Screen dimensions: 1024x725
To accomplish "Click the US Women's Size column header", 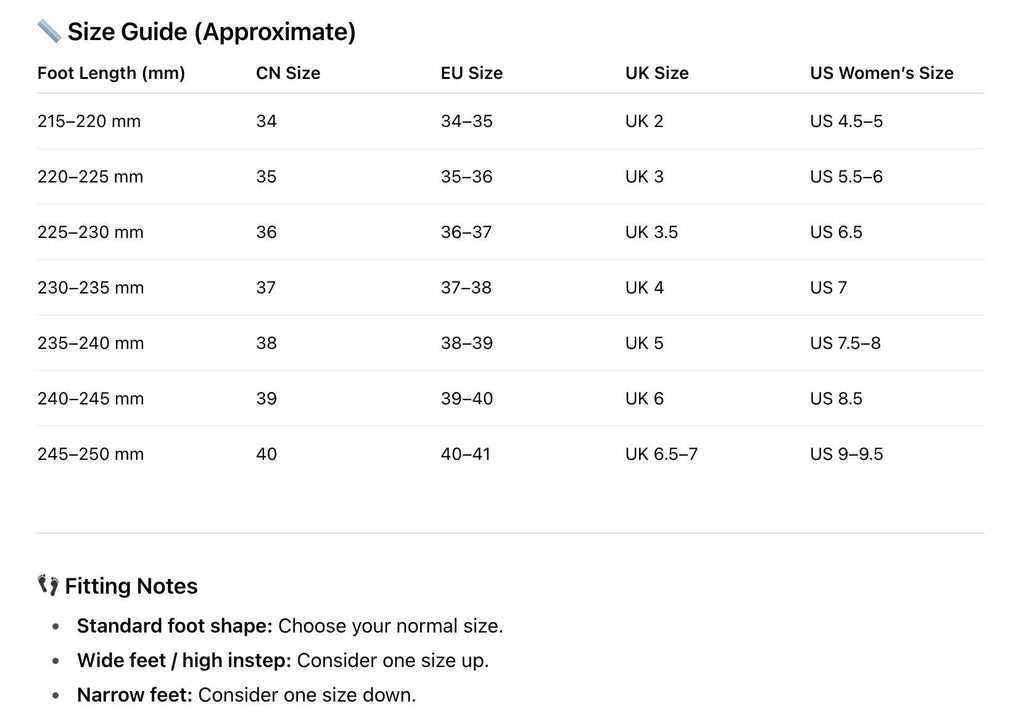I will pyautogui.click(x=881, y=73).
